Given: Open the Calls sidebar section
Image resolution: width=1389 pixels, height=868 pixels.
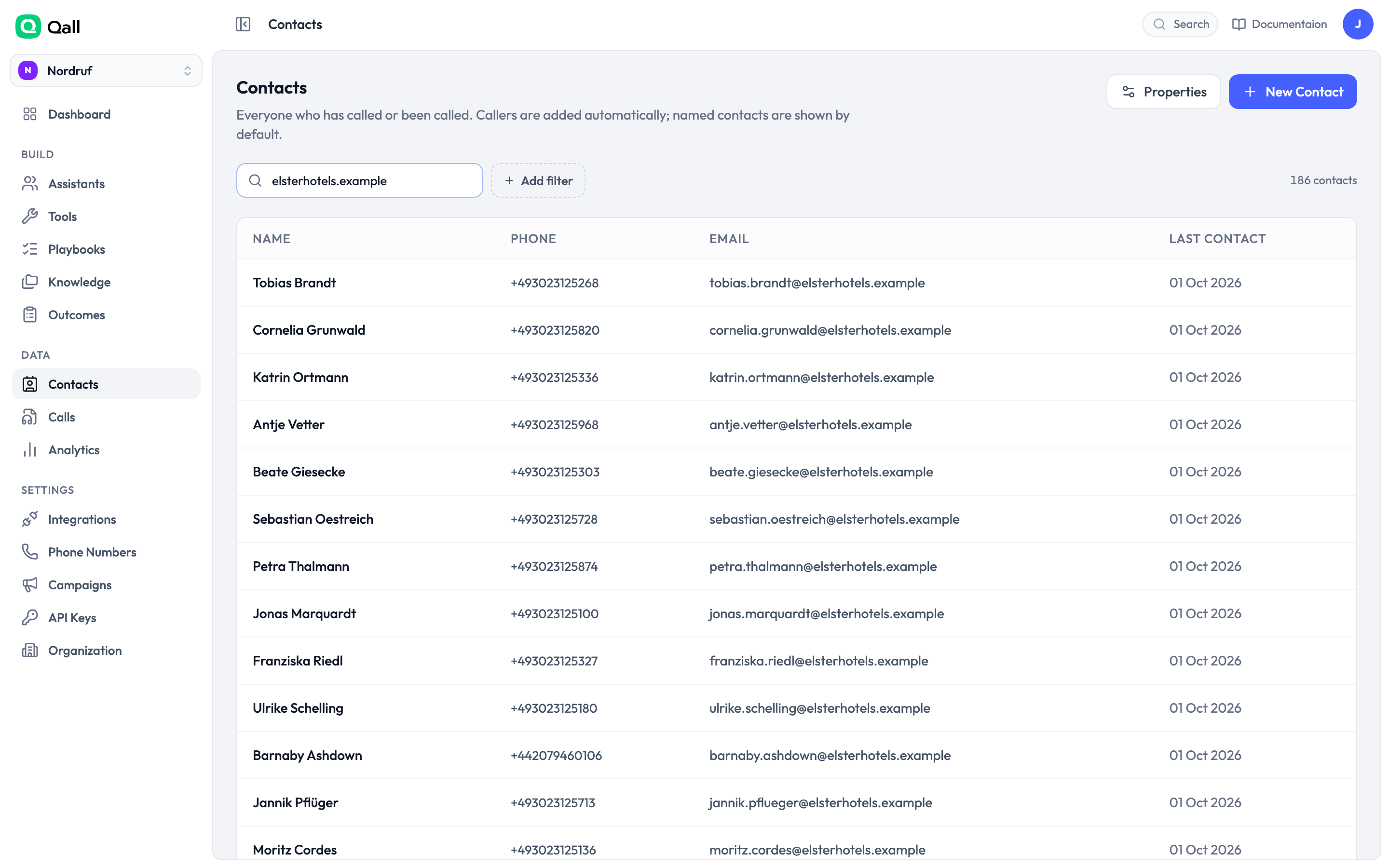Looking at the screenshot, I should click(x=106, y=417).
